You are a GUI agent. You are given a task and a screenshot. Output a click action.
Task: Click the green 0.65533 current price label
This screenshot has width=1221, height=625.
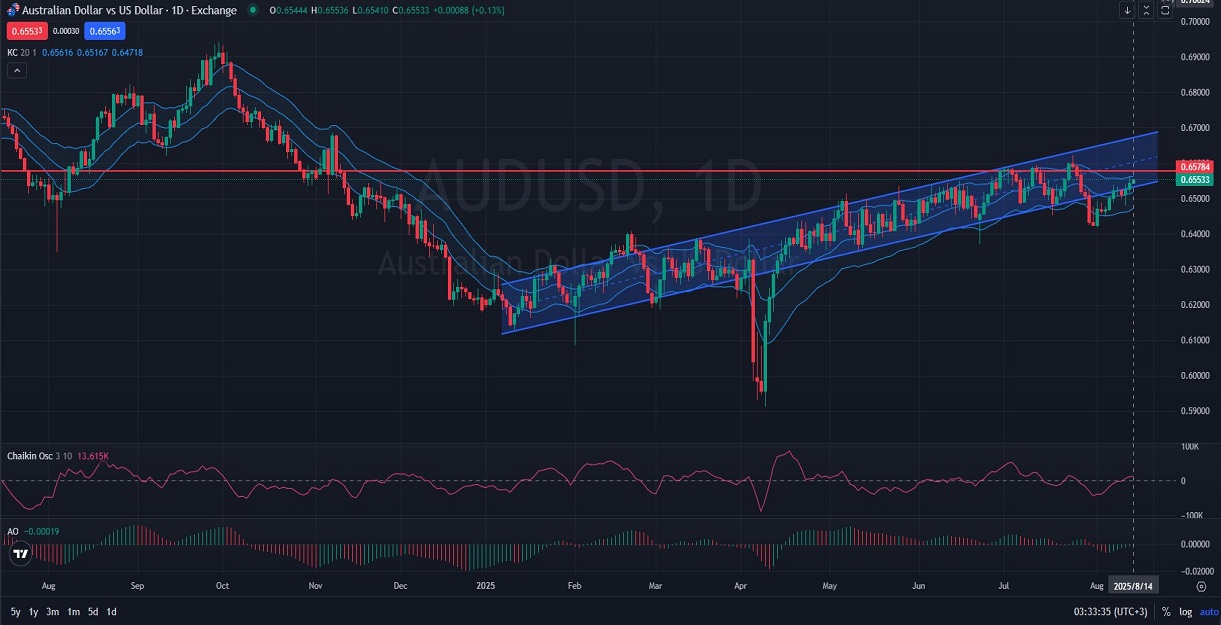(x=1196, y=179)
